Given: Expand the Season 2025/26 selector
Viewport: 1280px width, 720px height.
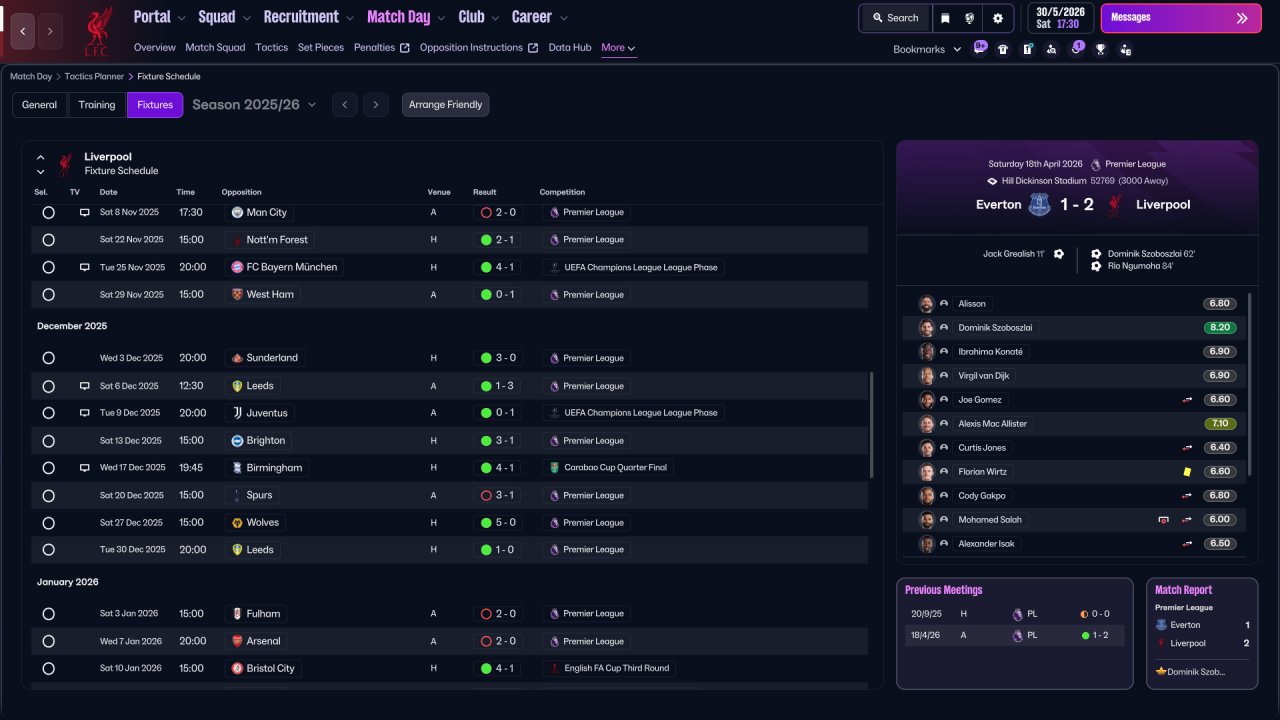Looking at the screenshot, I should click(254, 104).
